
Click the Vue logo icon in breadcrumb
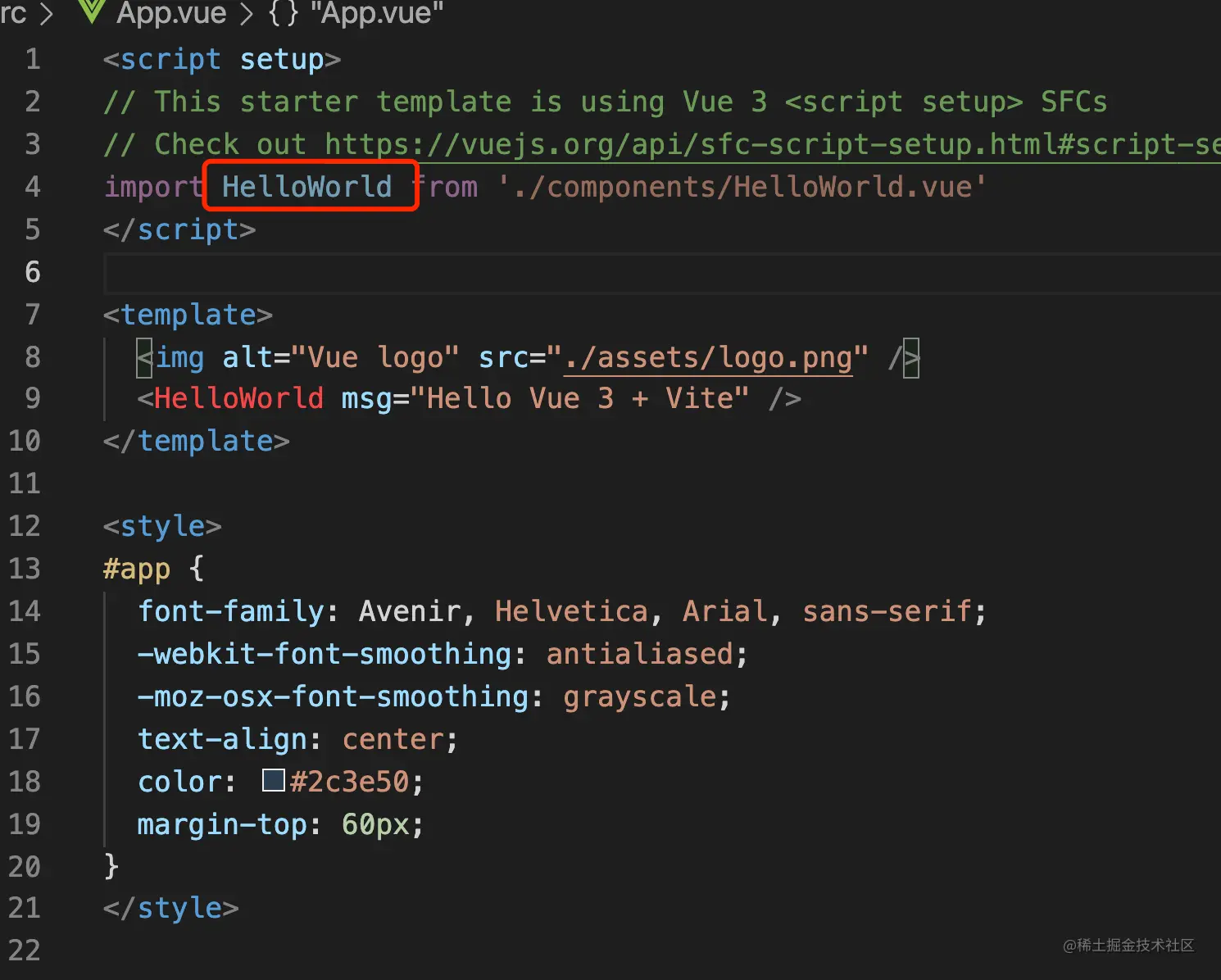click(90, 11)
